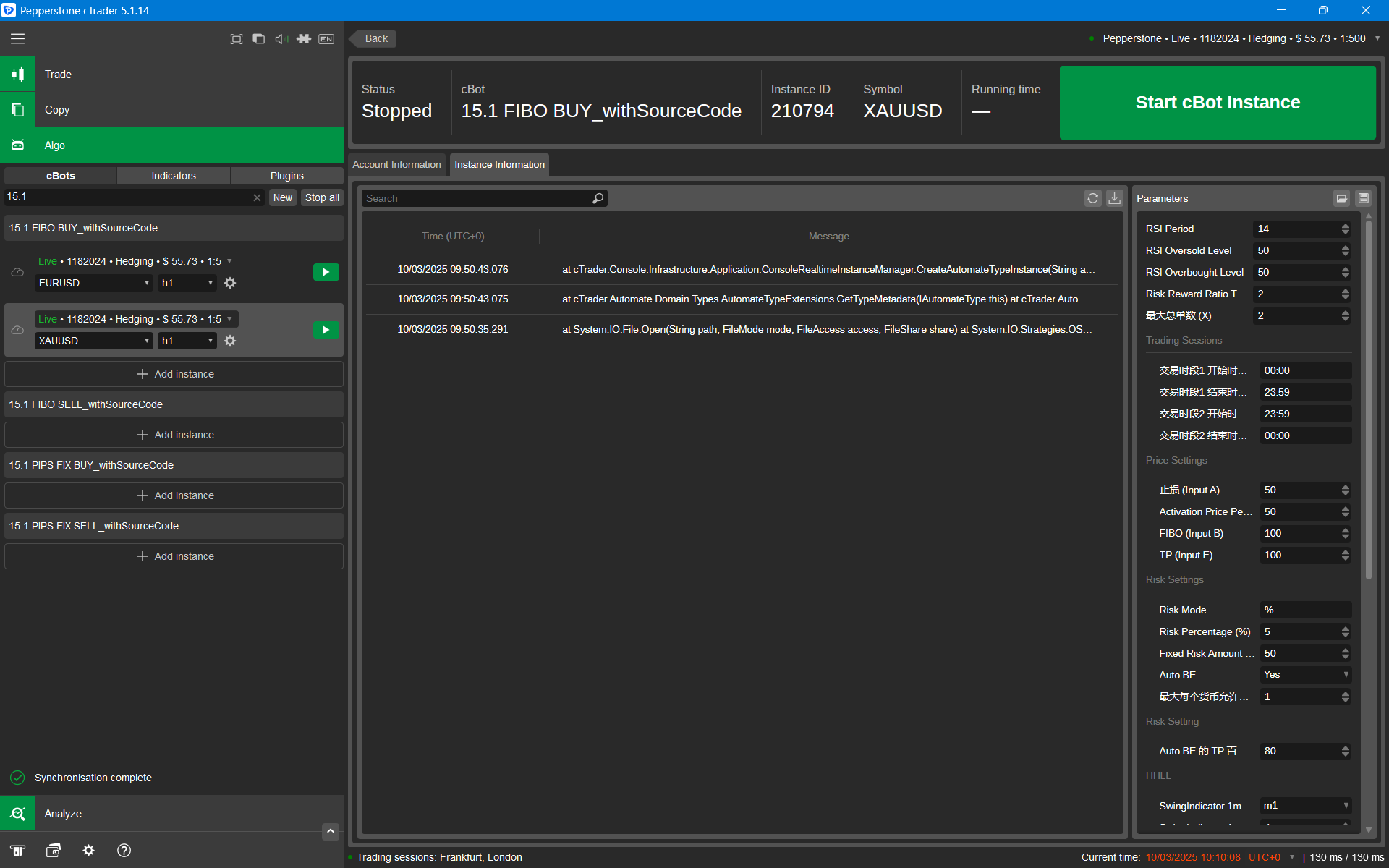Open the plugins puzzle icon

[304, 39]
